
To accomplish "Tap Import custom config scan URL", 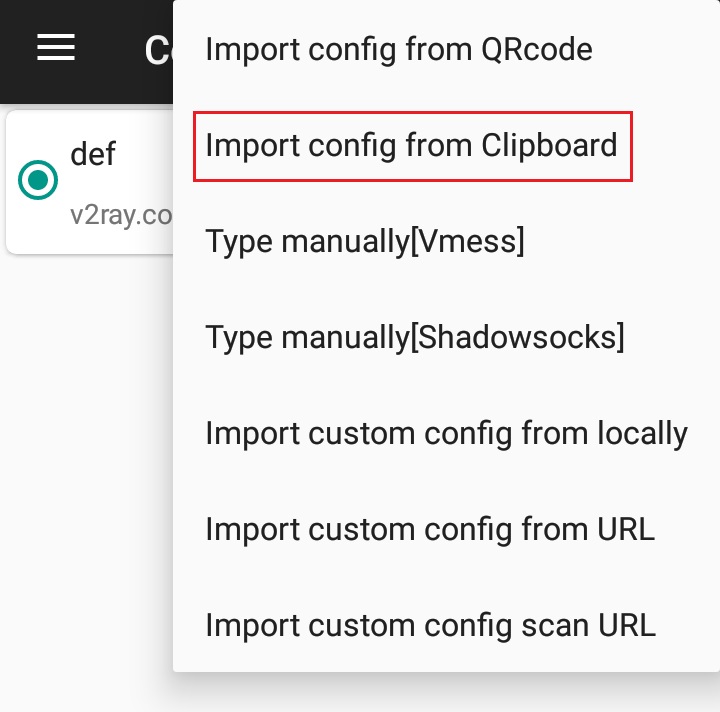I will pyautogui.click(x=430, y=626).
